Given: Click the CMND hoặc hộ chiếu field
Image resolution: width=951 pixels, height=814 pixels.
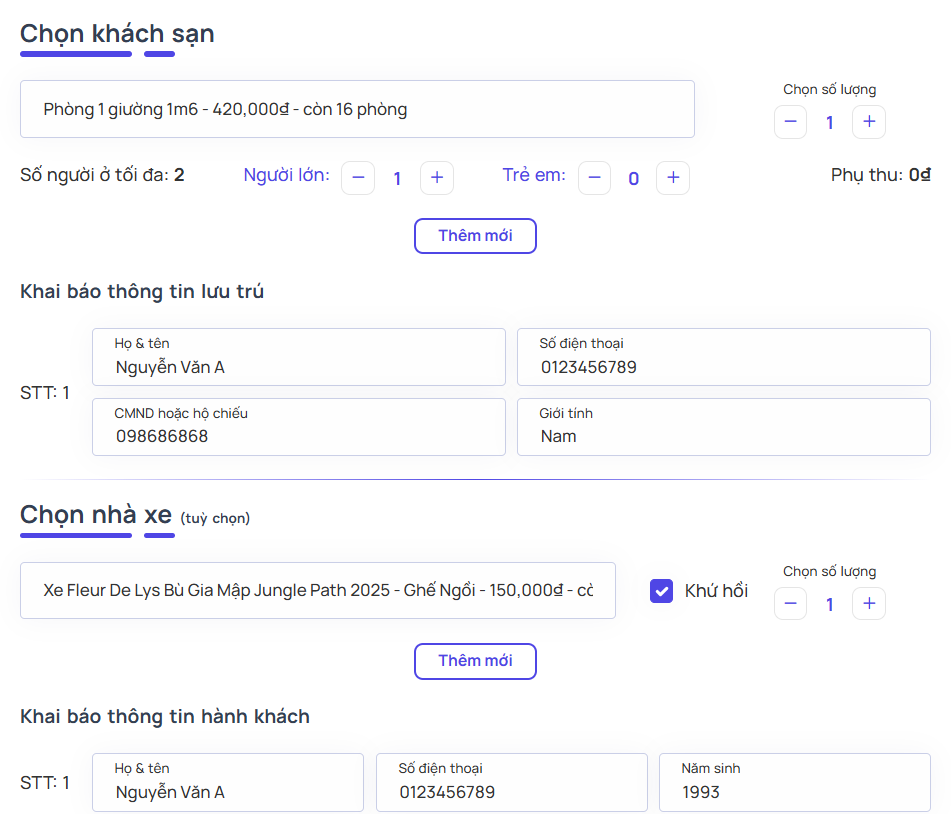Looking at the screenshot, I should click(x=298, y=427).
